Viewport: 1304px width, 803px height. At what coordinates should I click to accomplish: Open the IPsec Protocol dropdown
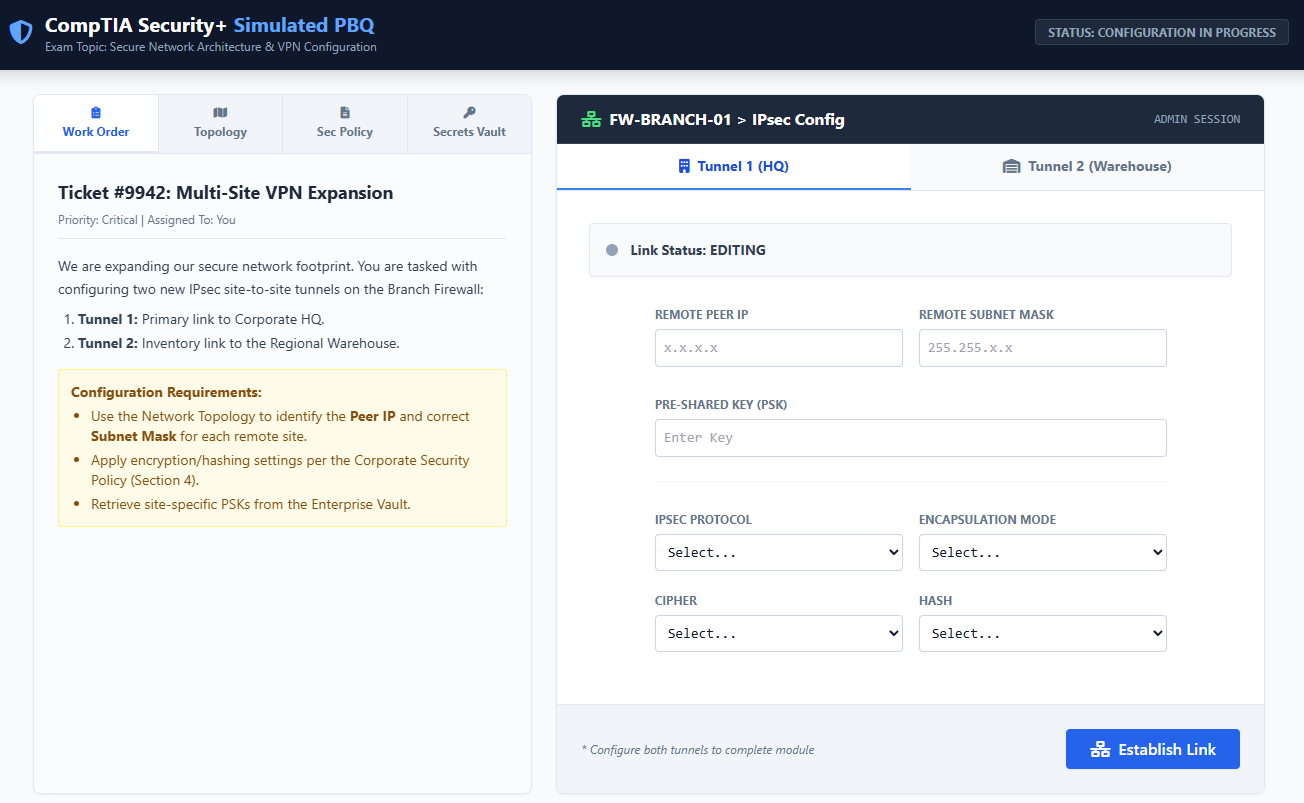click(x=778, y=552)
